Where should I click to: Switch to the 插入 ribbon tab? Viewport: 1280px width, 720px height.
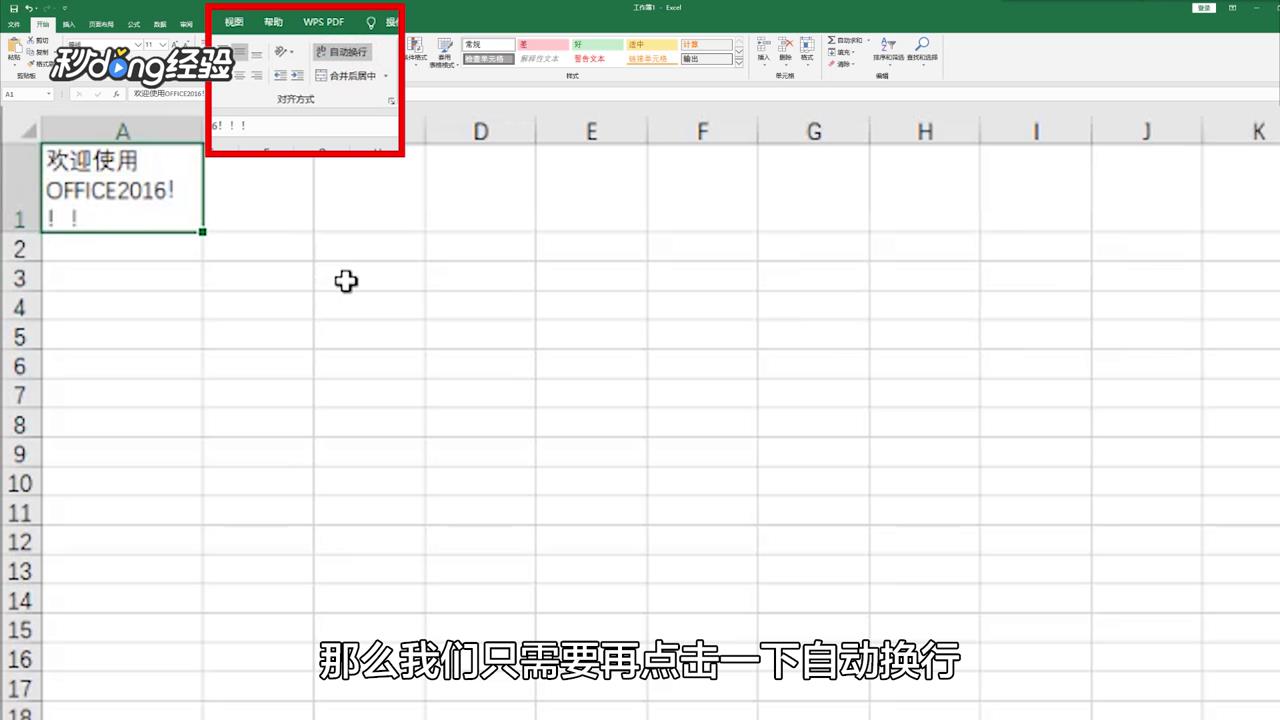tap(68, 24)
